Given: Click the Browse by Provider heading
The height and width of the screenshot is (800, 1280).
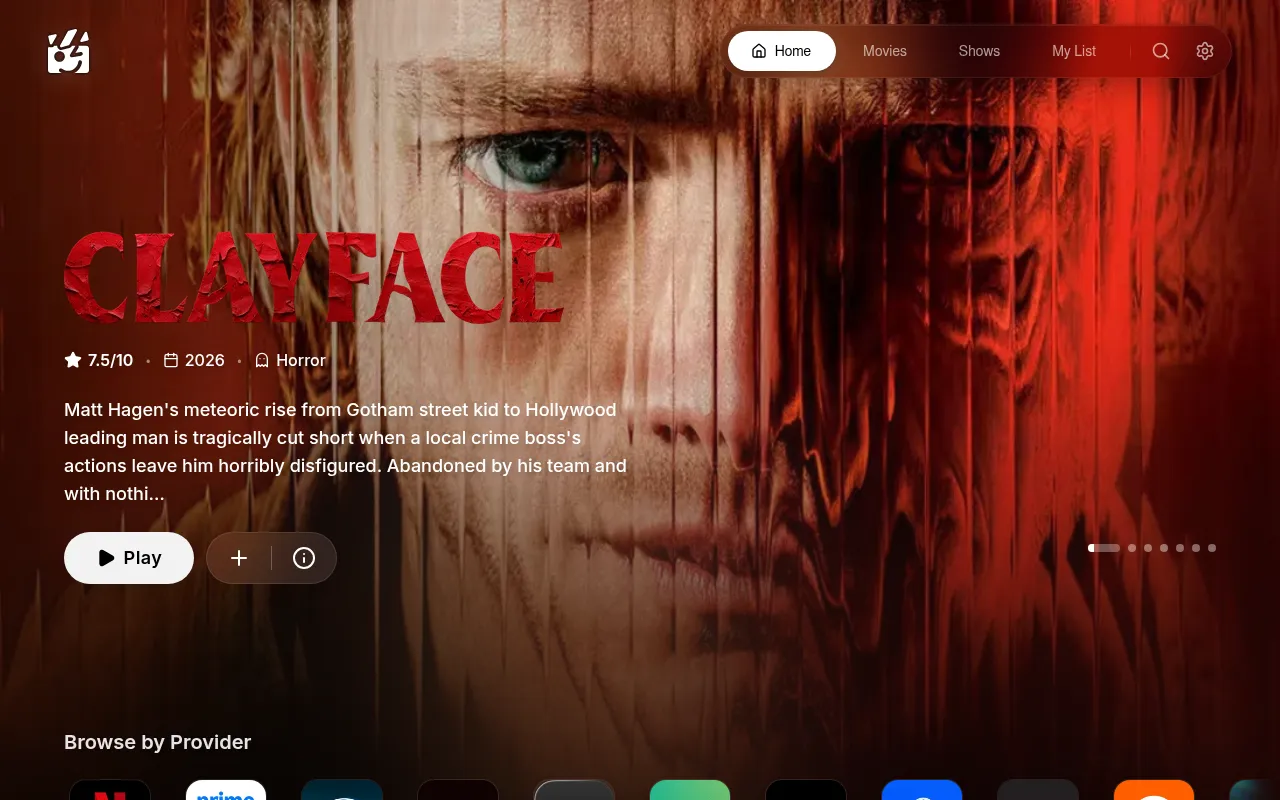Looking at the screenshot, I should (x=157, y=742).
